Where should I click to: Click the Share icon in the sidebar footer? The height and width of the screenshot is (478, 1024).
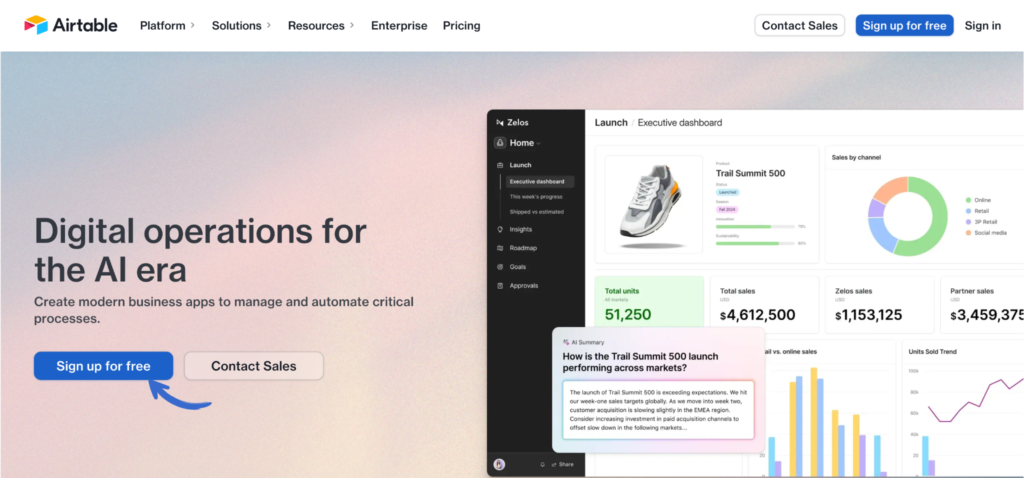554,464
